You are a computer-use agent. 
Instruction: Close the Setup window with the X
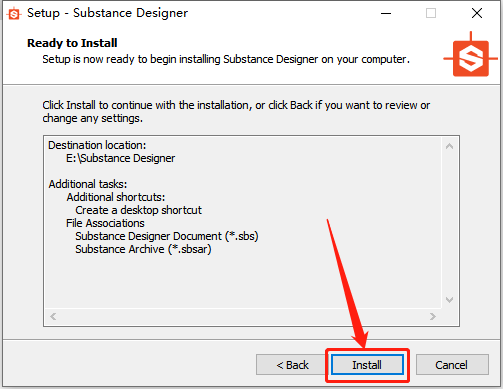click(477, 13)
